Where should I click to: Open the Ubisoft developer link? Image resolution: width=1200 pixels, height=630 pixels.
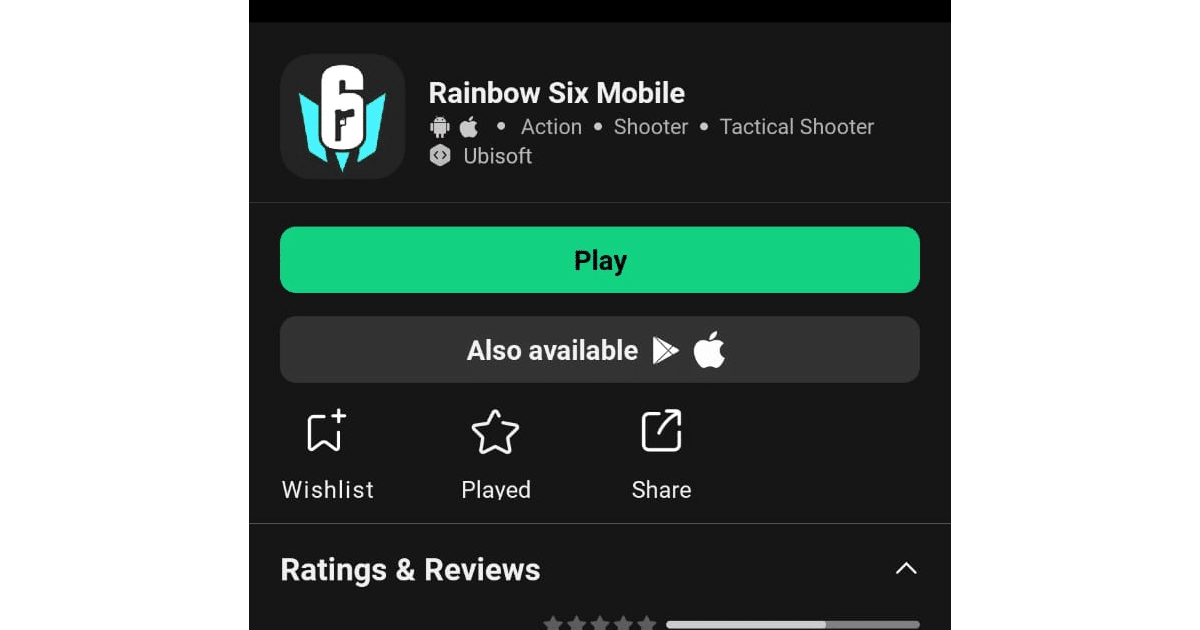click(x=498, y=156)
